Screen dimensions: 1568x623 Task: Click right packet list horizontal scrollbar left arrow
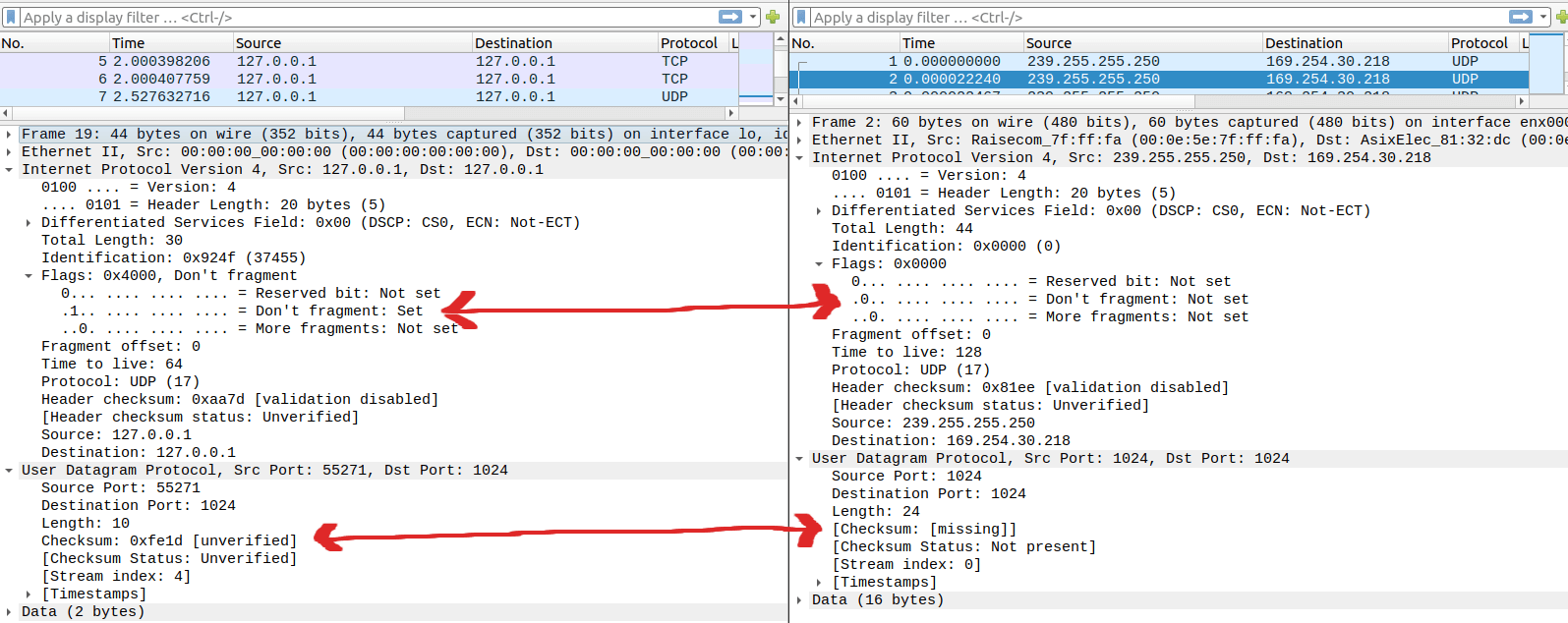(796, 101)
